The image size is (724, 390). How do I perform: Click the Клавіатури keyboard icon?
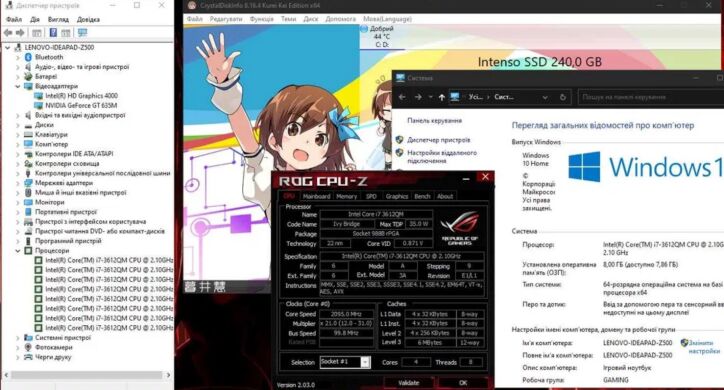28,134
